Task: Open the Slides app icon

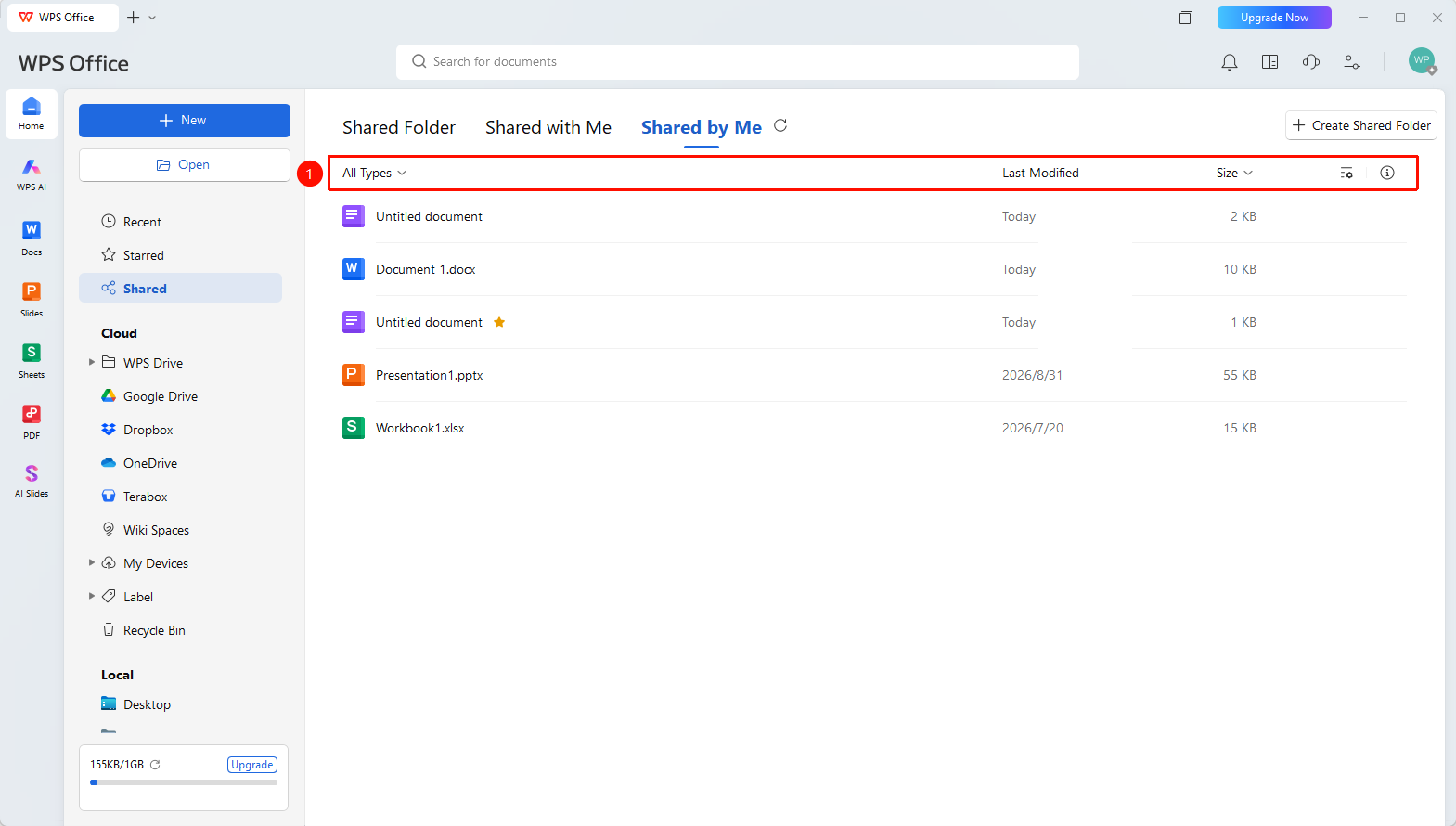Action: pyautogui.click(x=32, y=299)
